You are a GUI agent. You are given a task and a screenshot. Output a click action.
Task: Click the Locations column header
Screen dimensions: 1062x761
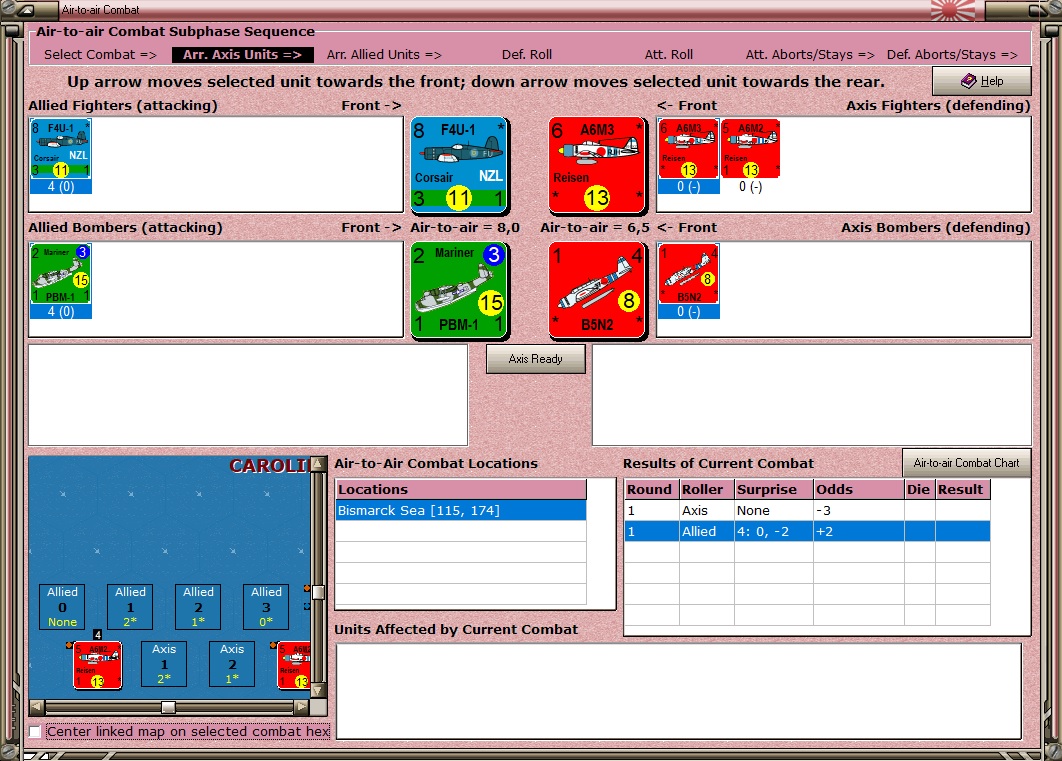pos(461,490)
